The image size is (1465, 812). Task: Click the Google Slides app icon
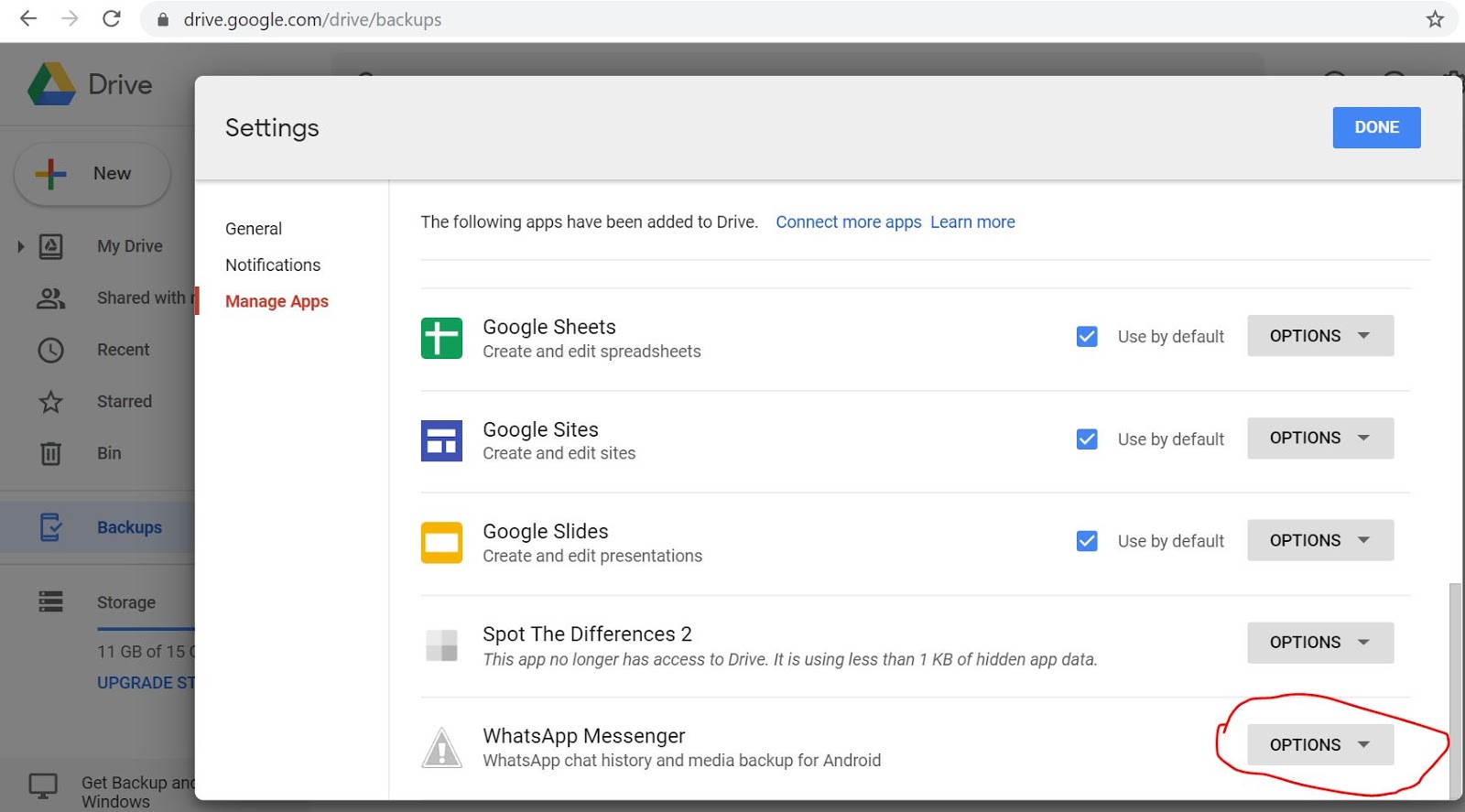point(441,543)
